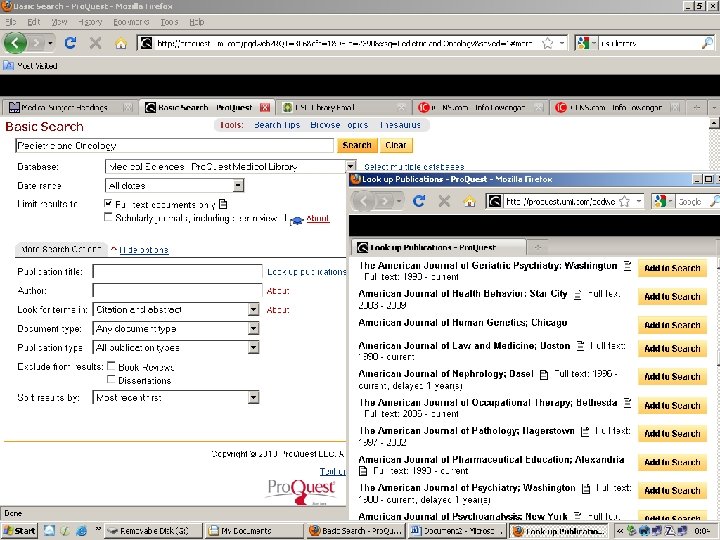The image size is (720, 540).
Task: Open Date range All dates dropdown
Action: 238,186
